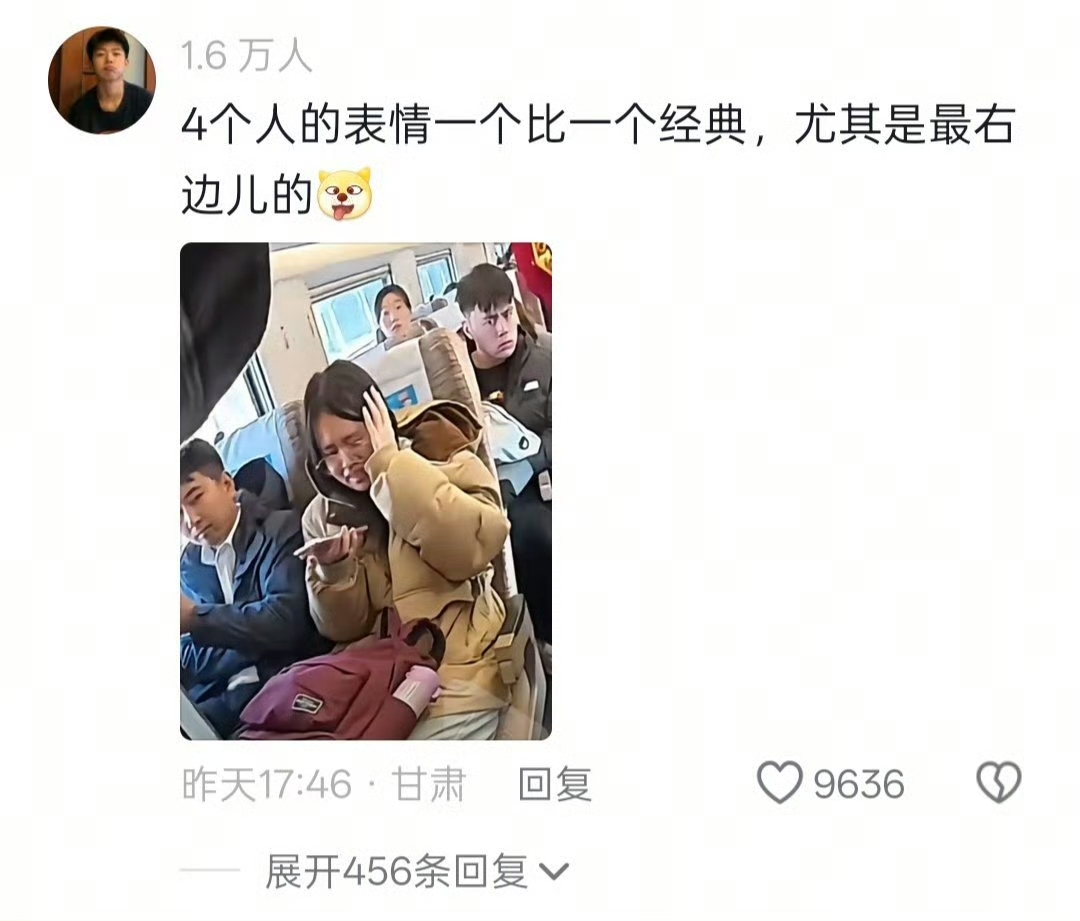Tap the doge emoji in the comment

[x=344, y=194]
